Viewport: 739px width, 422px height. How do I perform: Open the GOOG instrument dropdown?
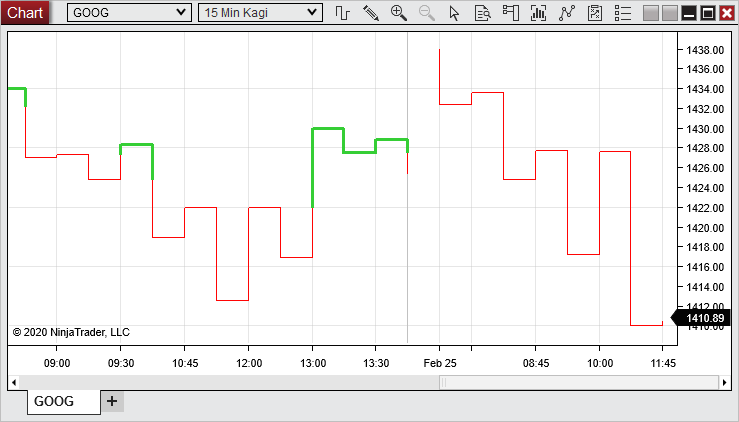[129, 13]
